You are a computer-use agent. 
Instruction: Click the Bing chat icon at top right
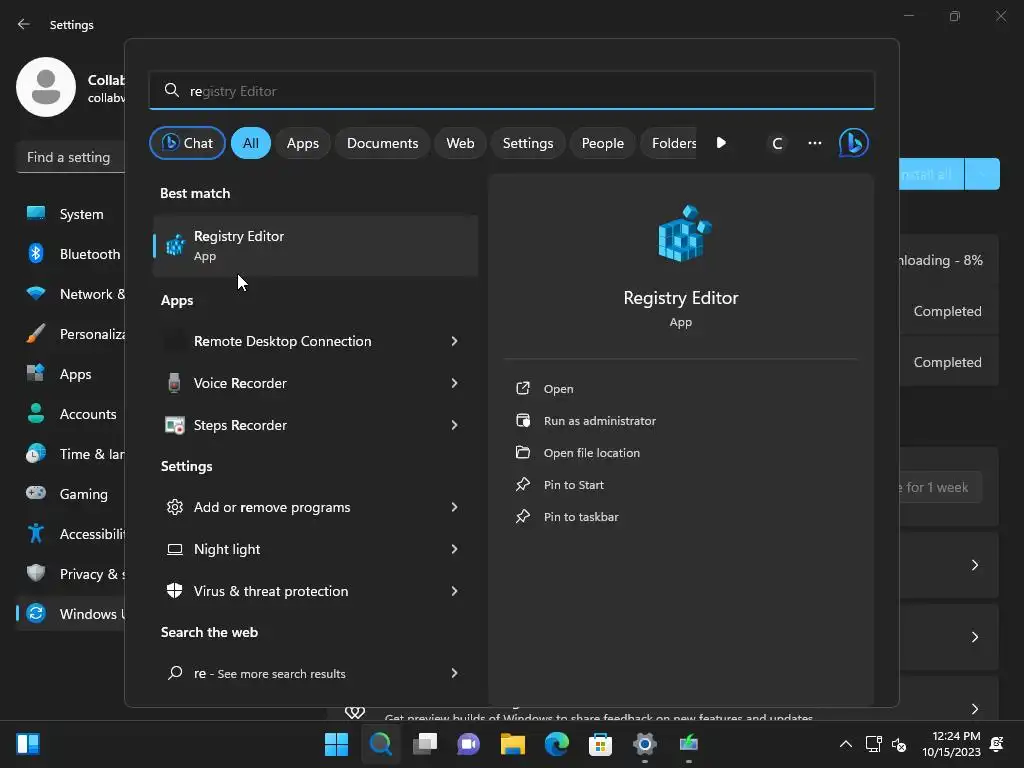[854, 143]
